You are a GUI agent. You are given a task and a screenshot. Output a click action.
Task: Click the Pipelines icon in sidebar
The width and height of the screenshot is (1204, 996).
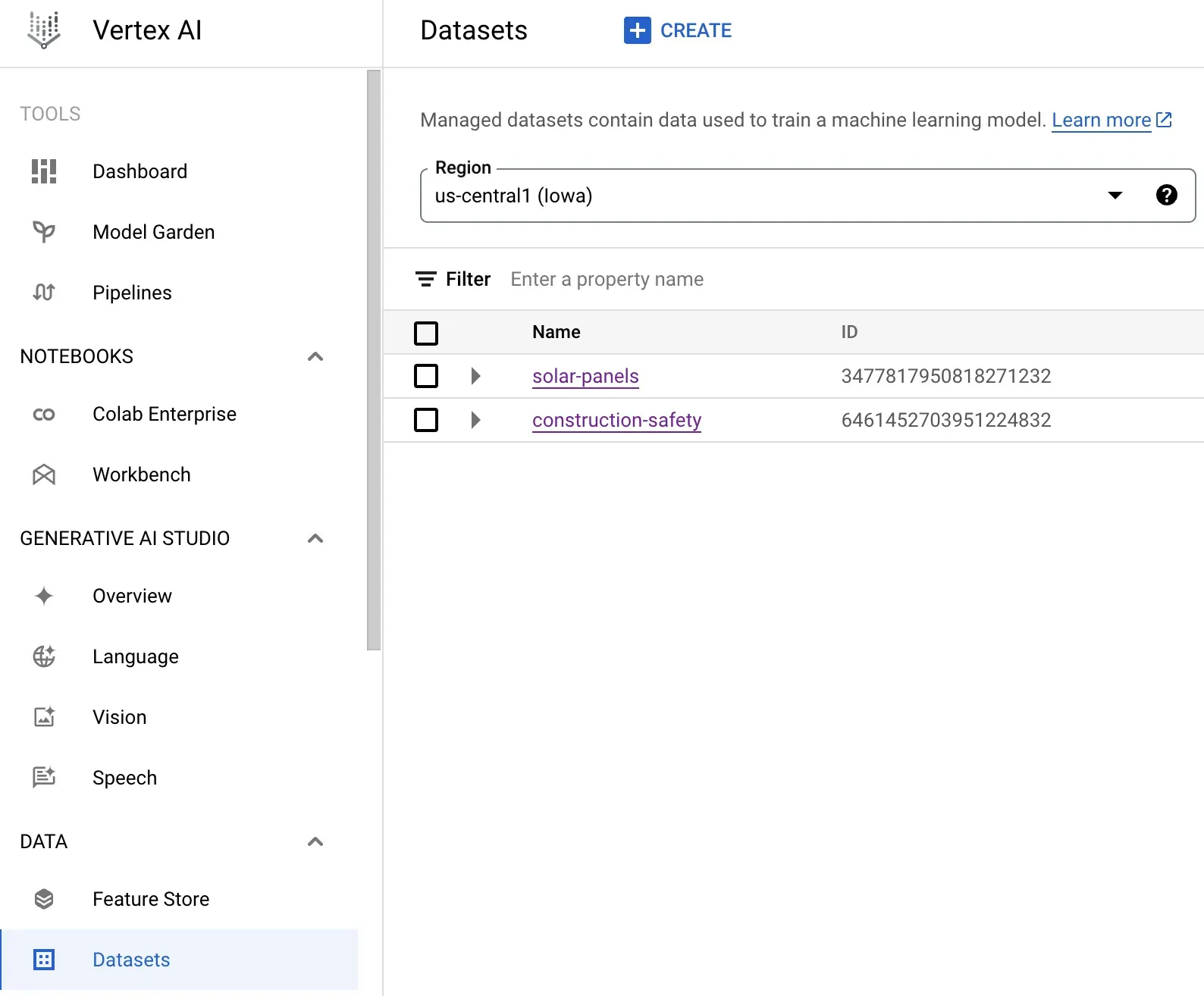pyautogui.click(x=44, y=292)
